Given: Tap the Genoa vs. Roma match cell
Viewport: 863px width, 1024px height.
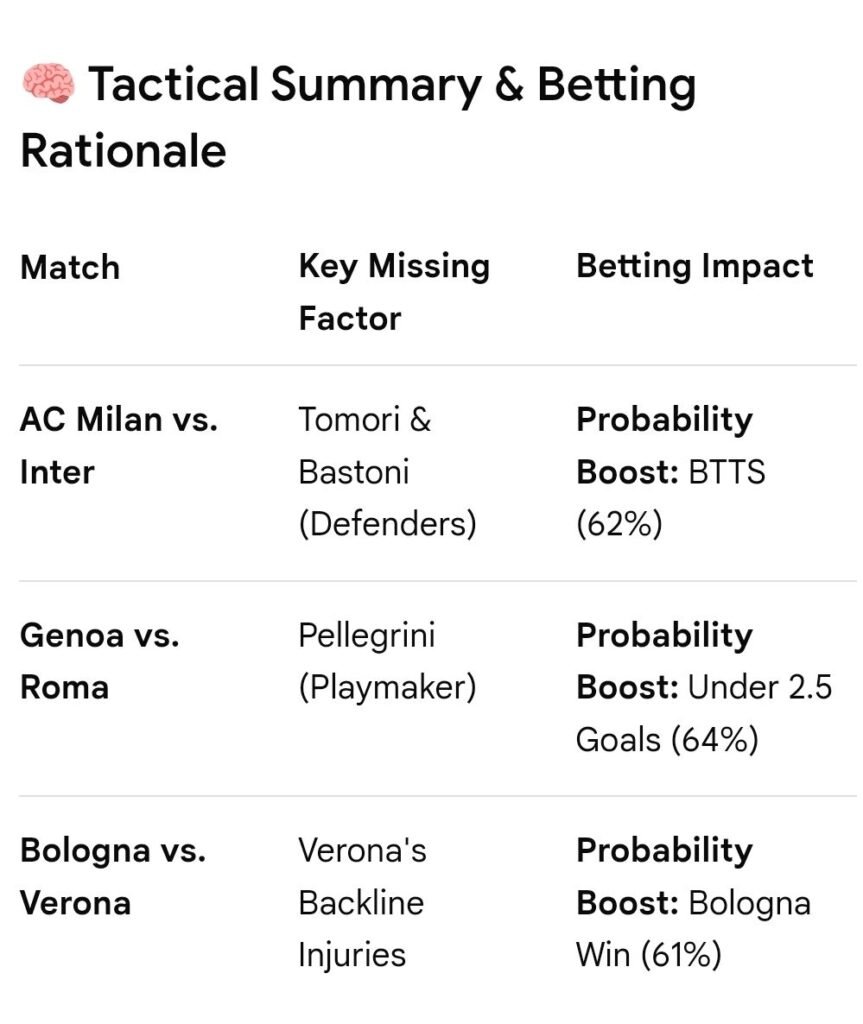Looking at the screenshot, I should tap(99, 661).
